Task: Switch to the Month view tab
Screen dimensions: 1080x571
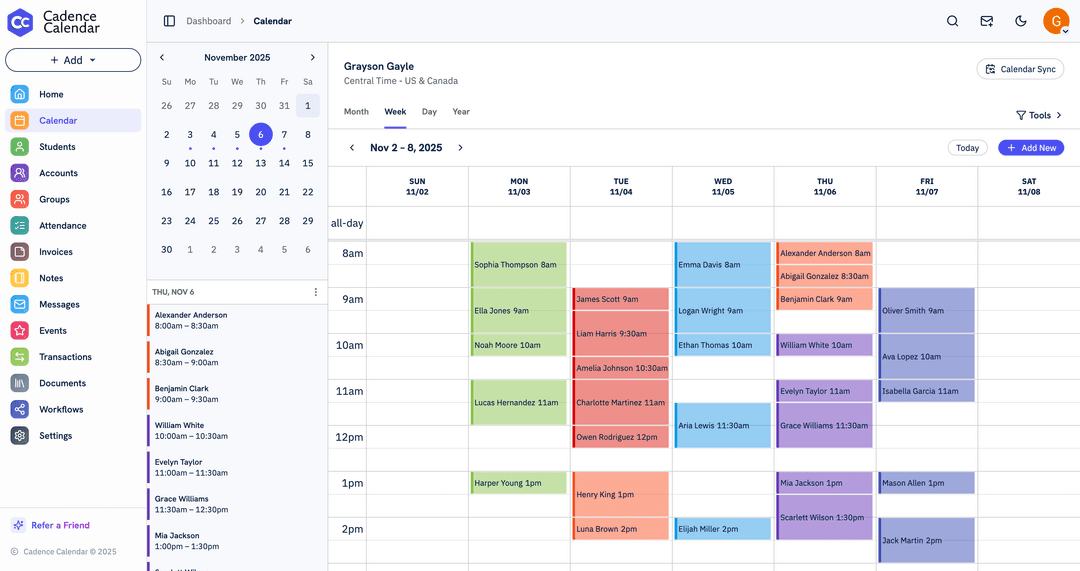Action: pyautogui.click(x=356, y=112)
